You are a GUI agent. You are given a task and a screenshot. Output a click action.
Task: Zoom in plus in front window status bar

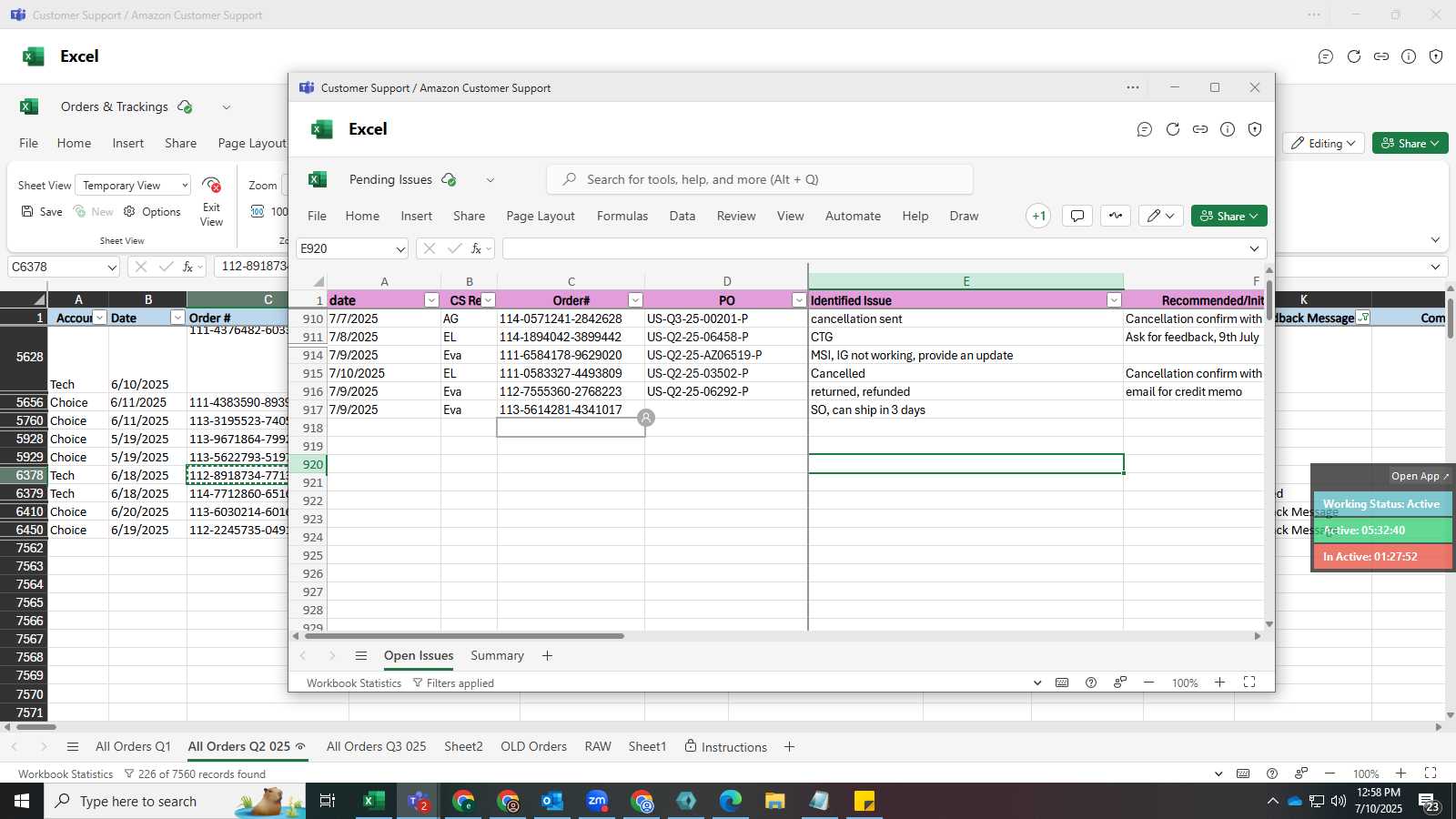pyautogui.click(x=1219, y=682)
